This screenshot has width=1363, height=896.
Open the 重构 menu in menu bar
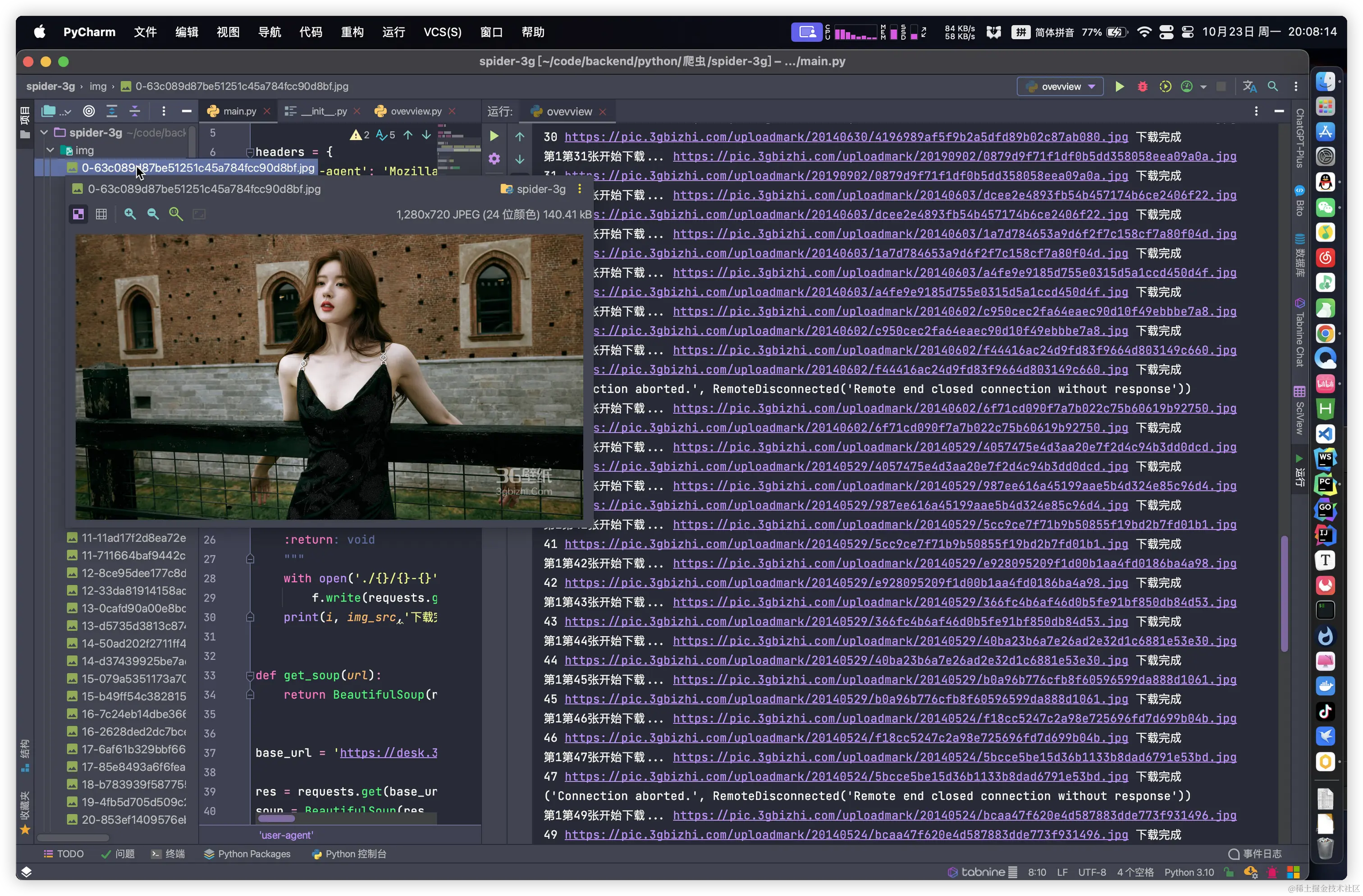tap(352, 32)
